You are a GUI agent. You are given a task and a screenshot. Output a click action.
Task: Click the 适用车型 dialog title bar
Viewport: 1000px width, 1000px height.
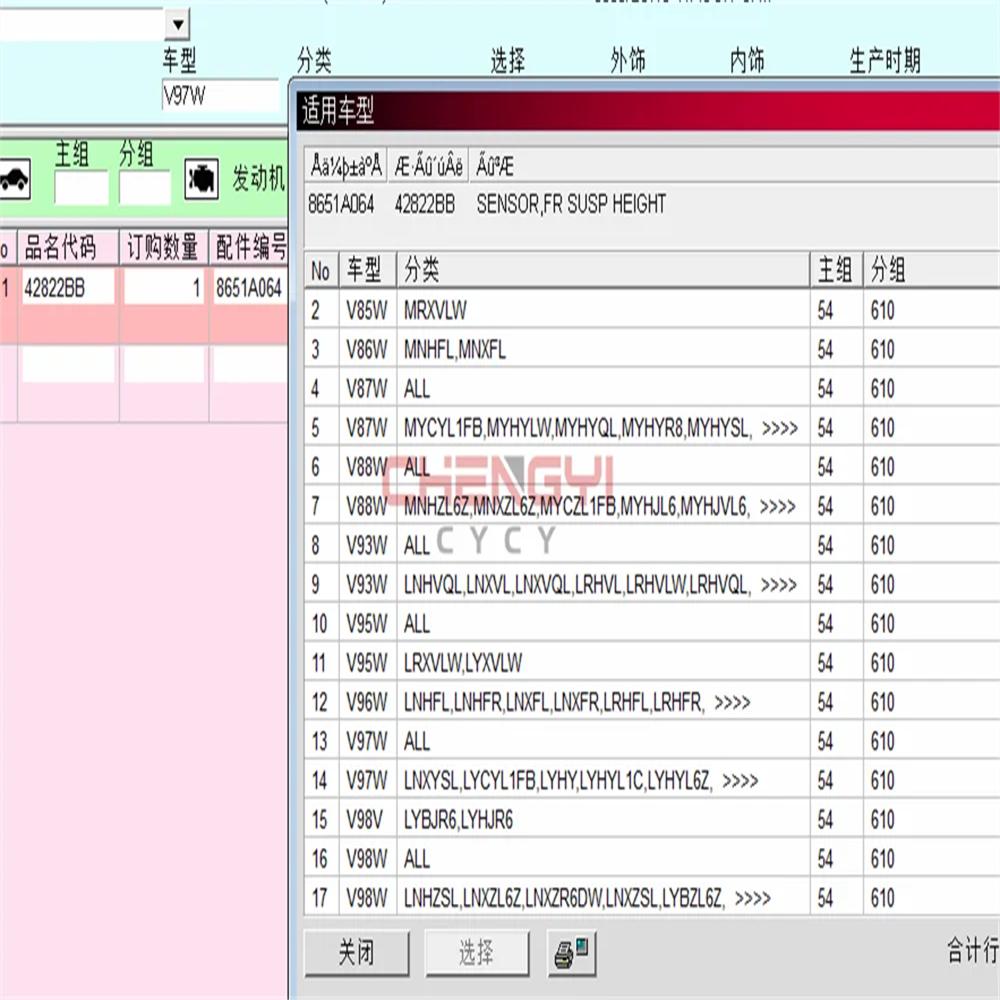[x=648, y=111]
